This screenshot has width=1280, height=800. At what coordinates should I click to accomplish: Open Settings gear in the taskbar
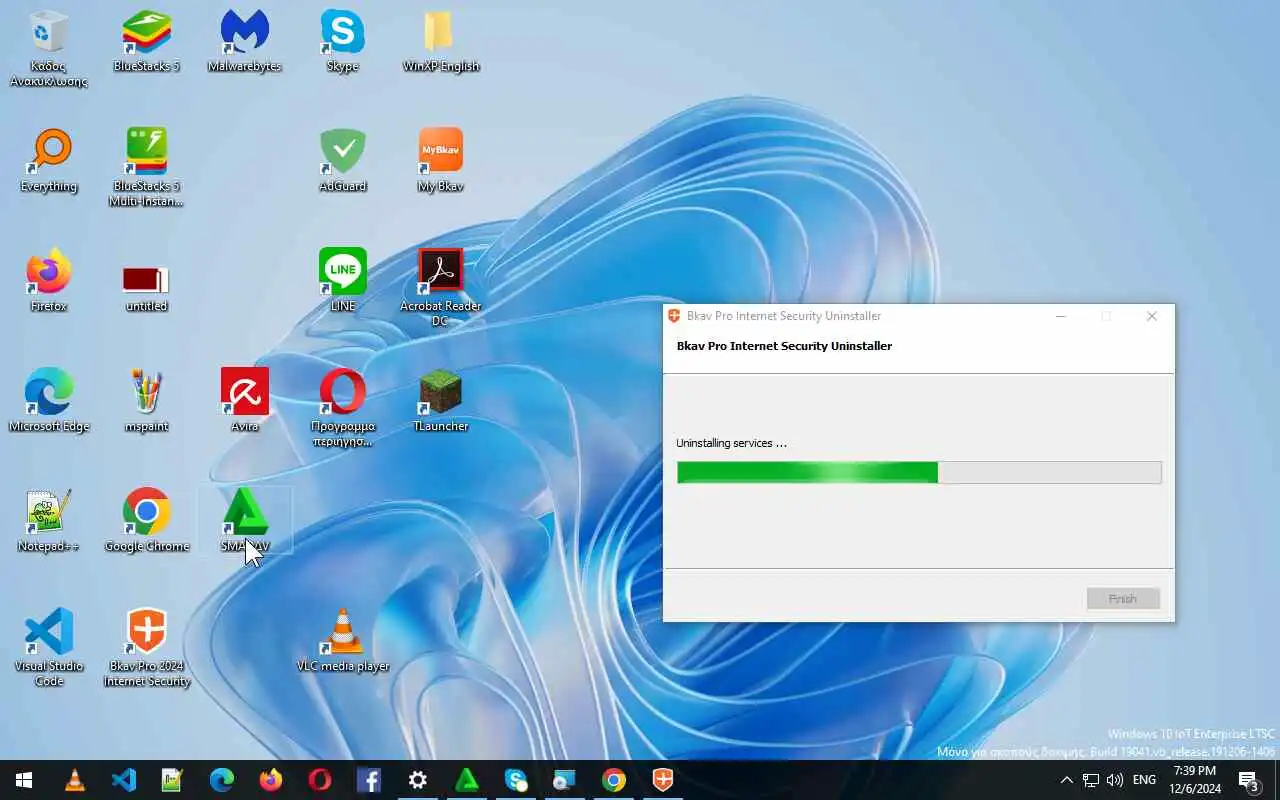418,780
